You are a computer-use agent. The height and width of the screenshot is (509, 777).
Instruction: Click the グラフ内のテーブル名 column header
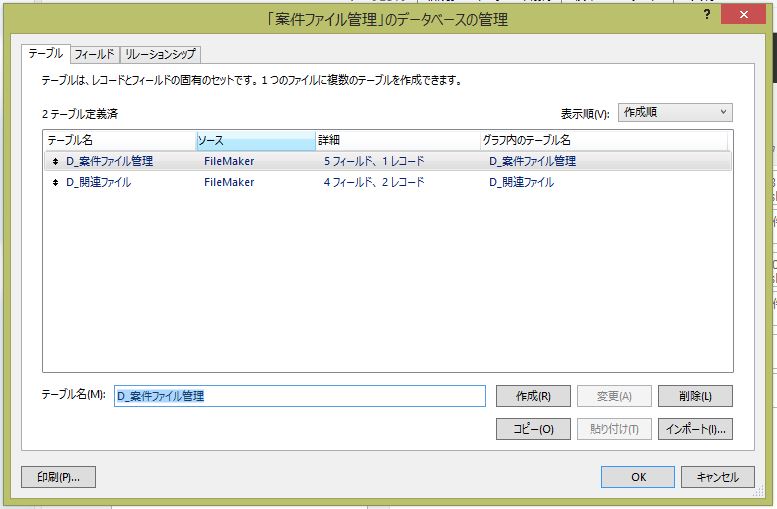click(604, 140)
